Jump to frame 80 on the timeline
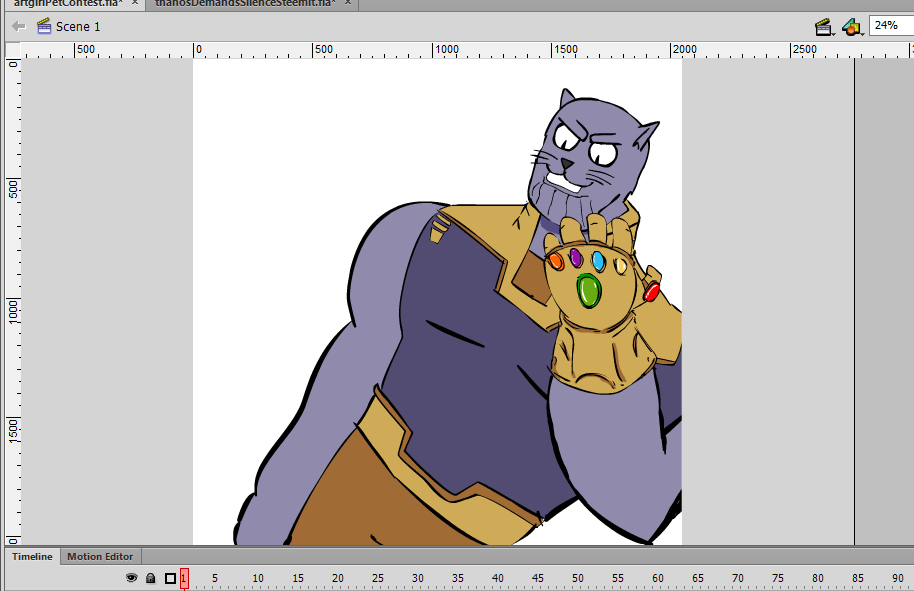Screen dimensions: 914x591 [818, 578]
